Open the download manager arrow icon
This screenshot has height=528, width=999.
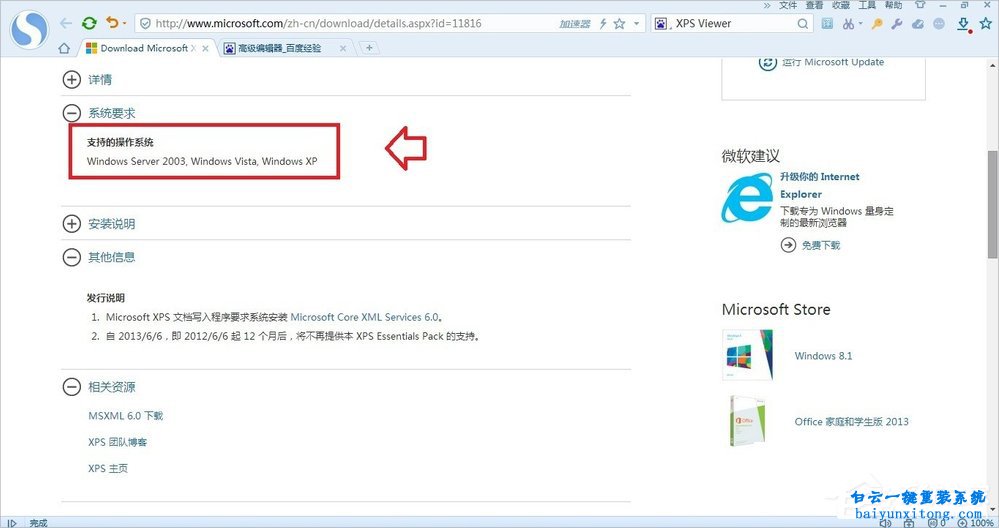point(964,24)
